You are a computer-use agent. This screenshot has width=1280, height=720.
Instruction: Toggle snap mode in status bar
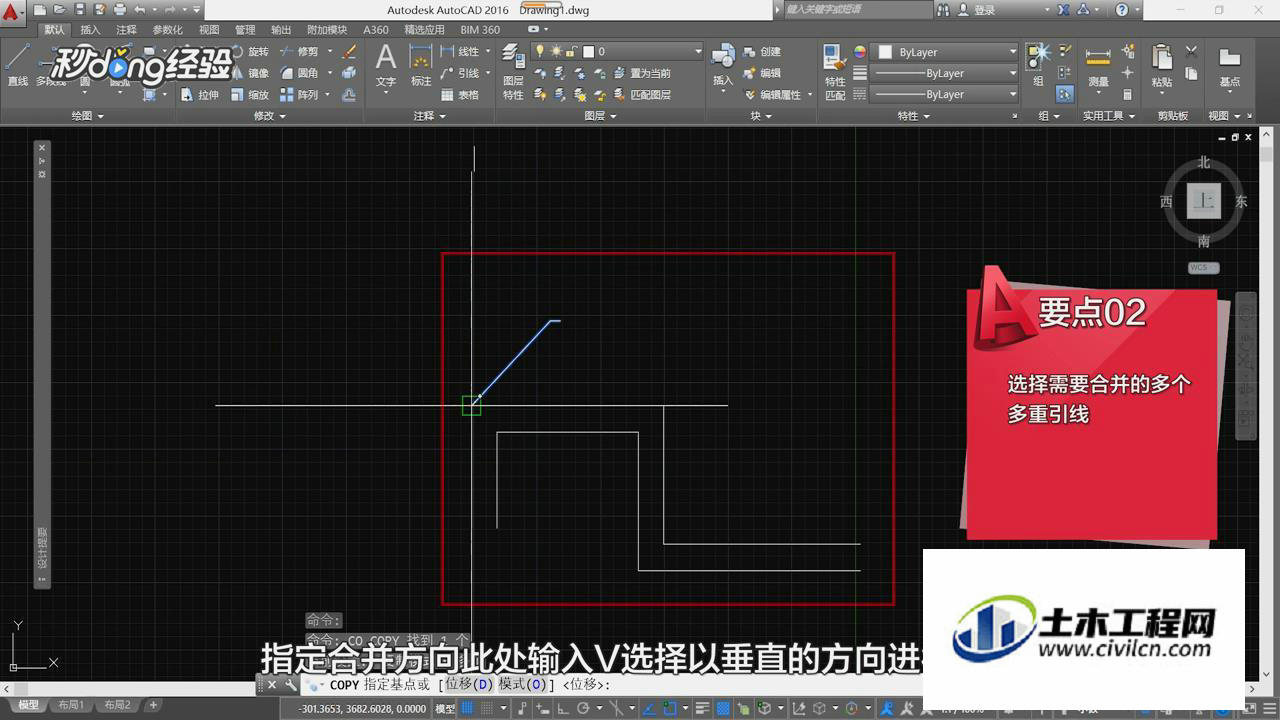pyautogui.click(x=487, y=708)
